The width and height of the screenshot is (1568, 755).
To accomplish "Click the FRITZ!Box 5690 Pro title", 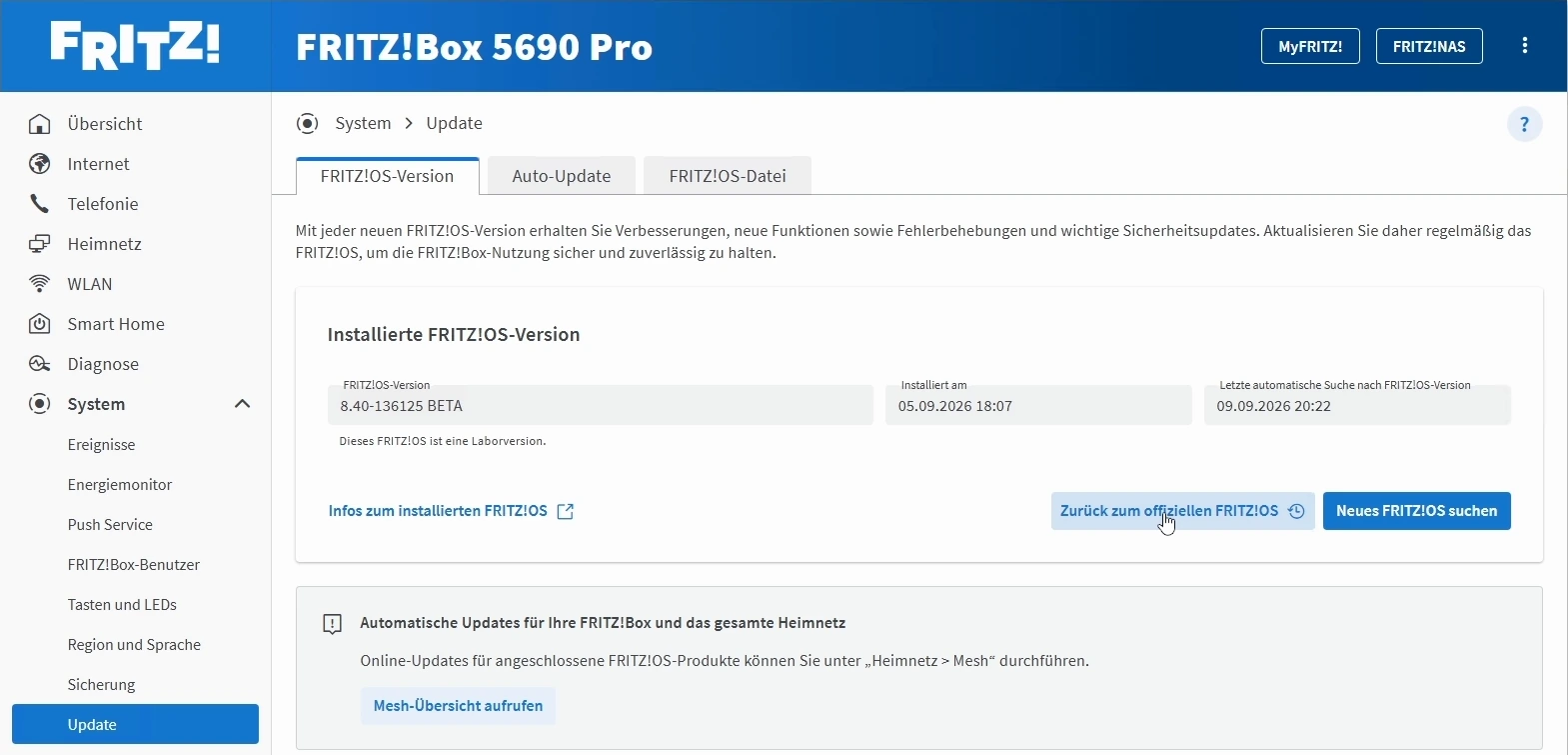I will [x=475, y=47].
